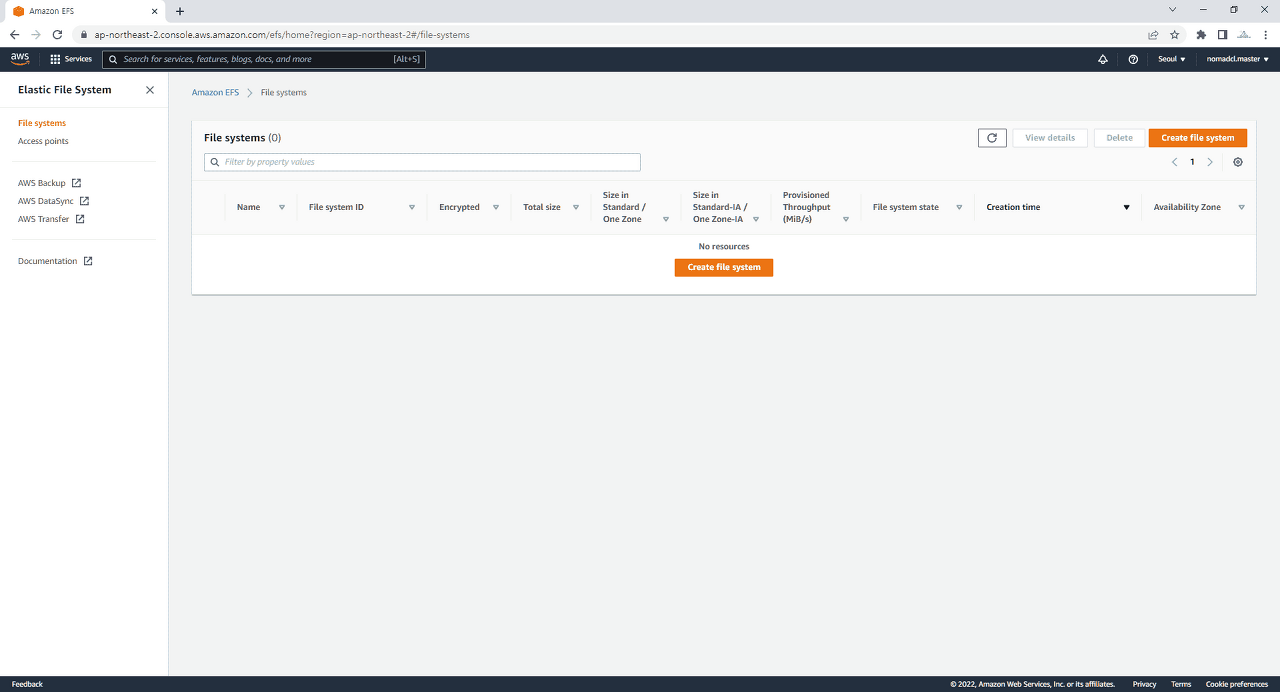Open the Seoul region dropdown
Screen dimensions: 1280x692
tap(1172, 59)
